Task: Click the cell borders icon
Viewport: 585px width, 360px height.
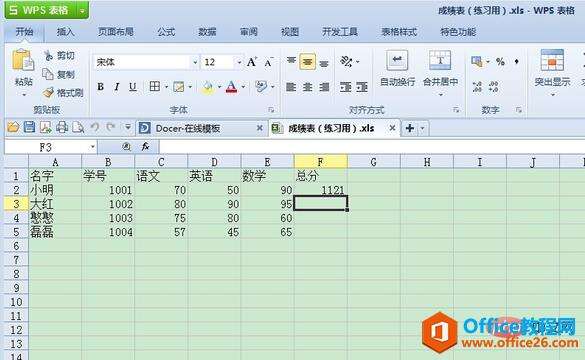Action: click(x=155, y=87)
